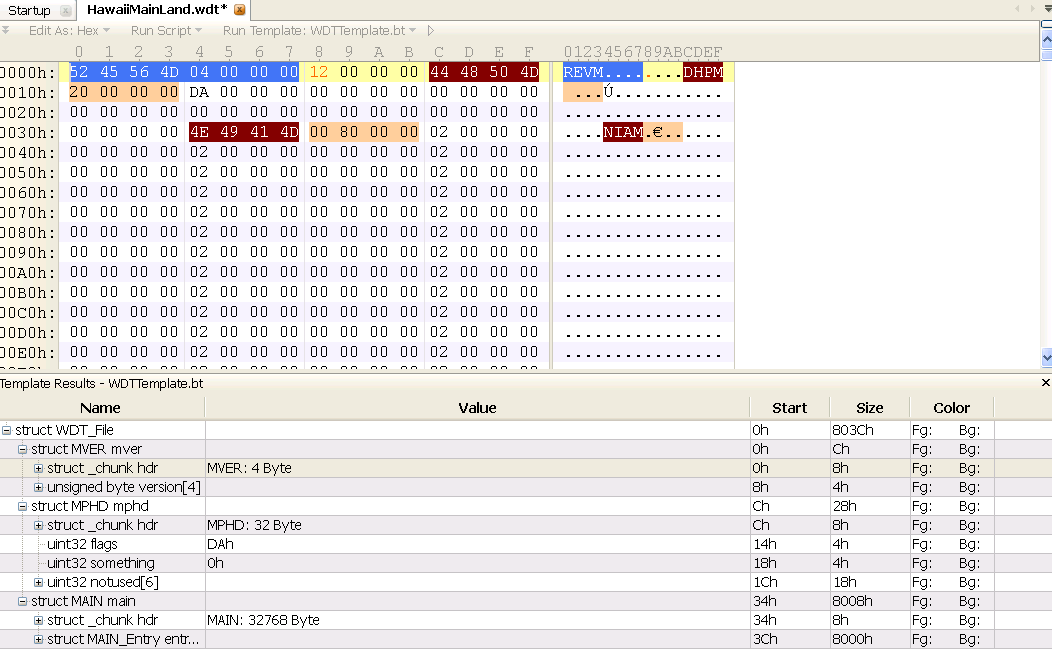This screenshot has width=1052, height=663.
Task: Click the start value 3Ch
Action: click(765, 640)
